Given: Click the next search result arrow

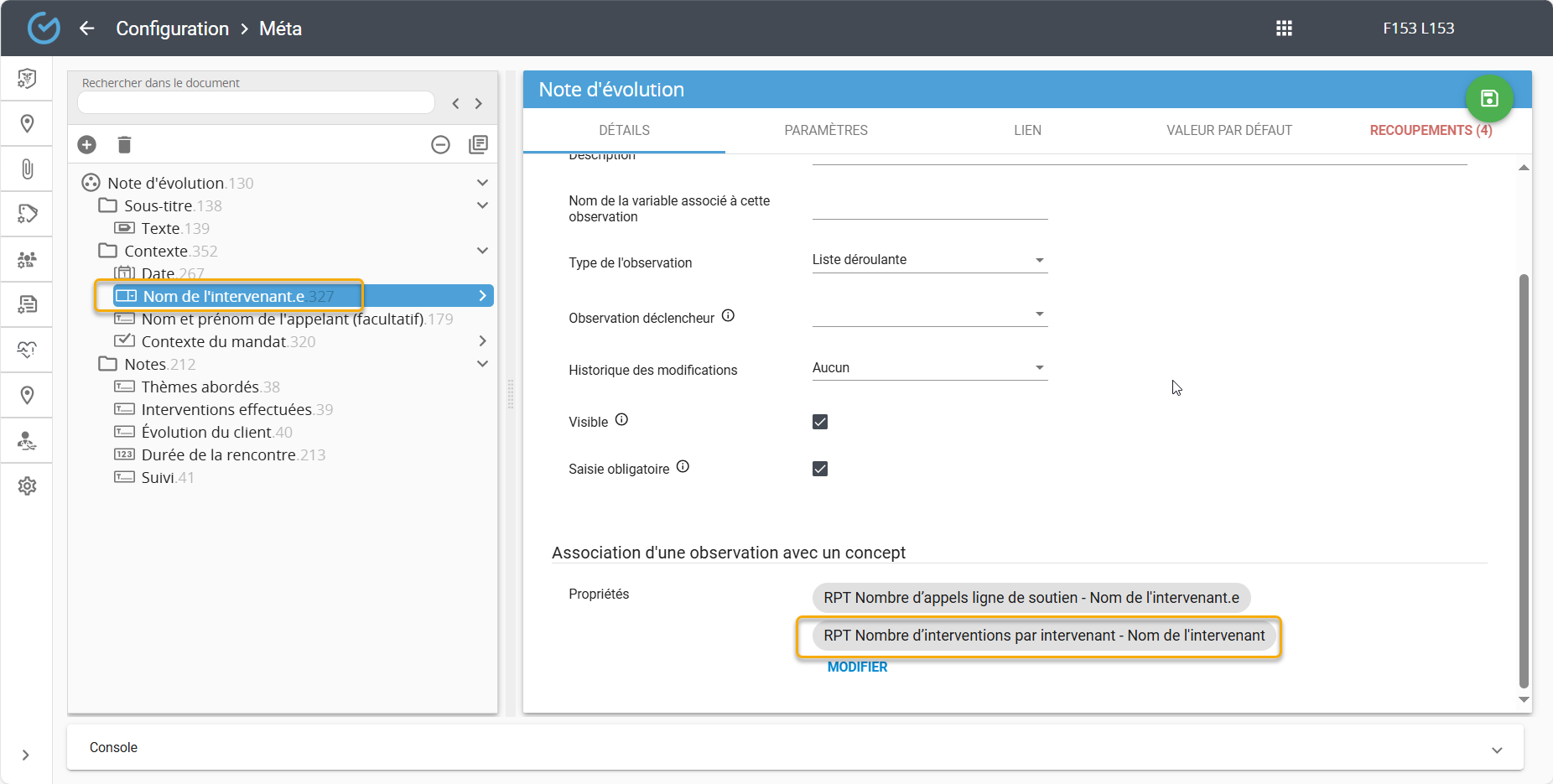Looking at the screenshot, I should (479, 104).
